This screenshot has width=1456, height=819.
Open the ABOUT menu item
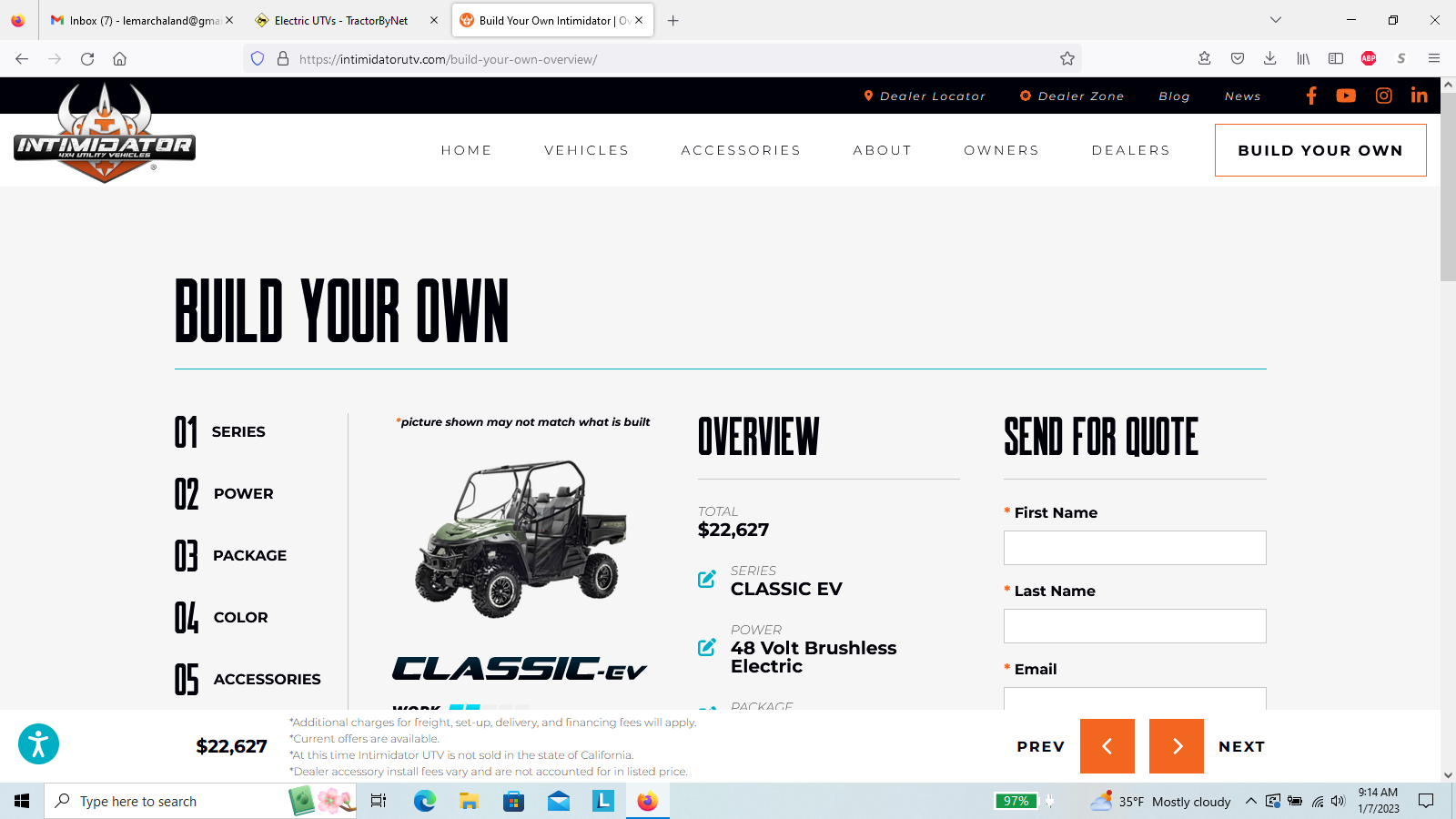(882, 150)
